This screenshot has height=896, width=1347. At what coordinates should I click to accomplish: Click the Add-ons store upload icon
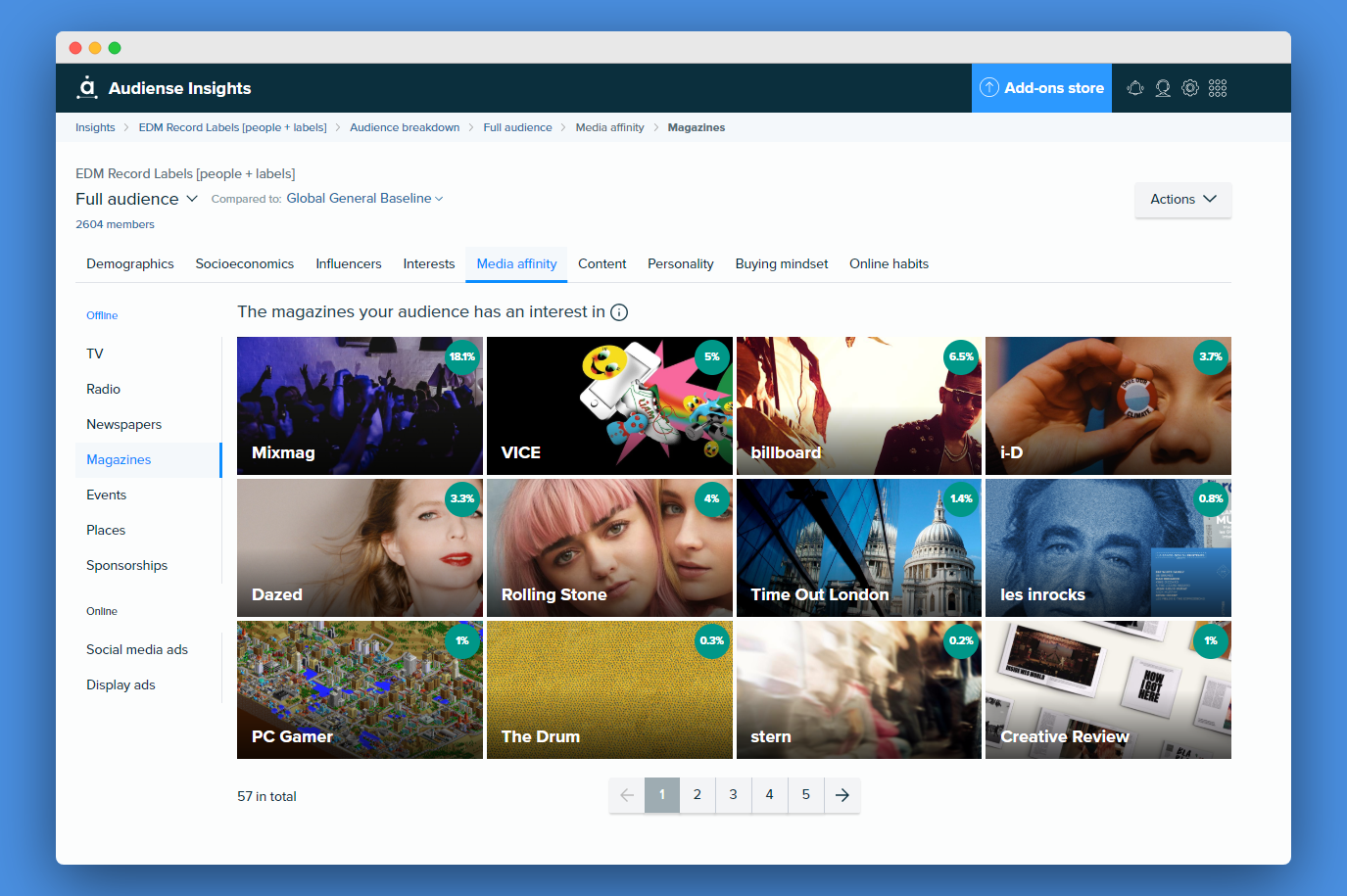(989, 87)
